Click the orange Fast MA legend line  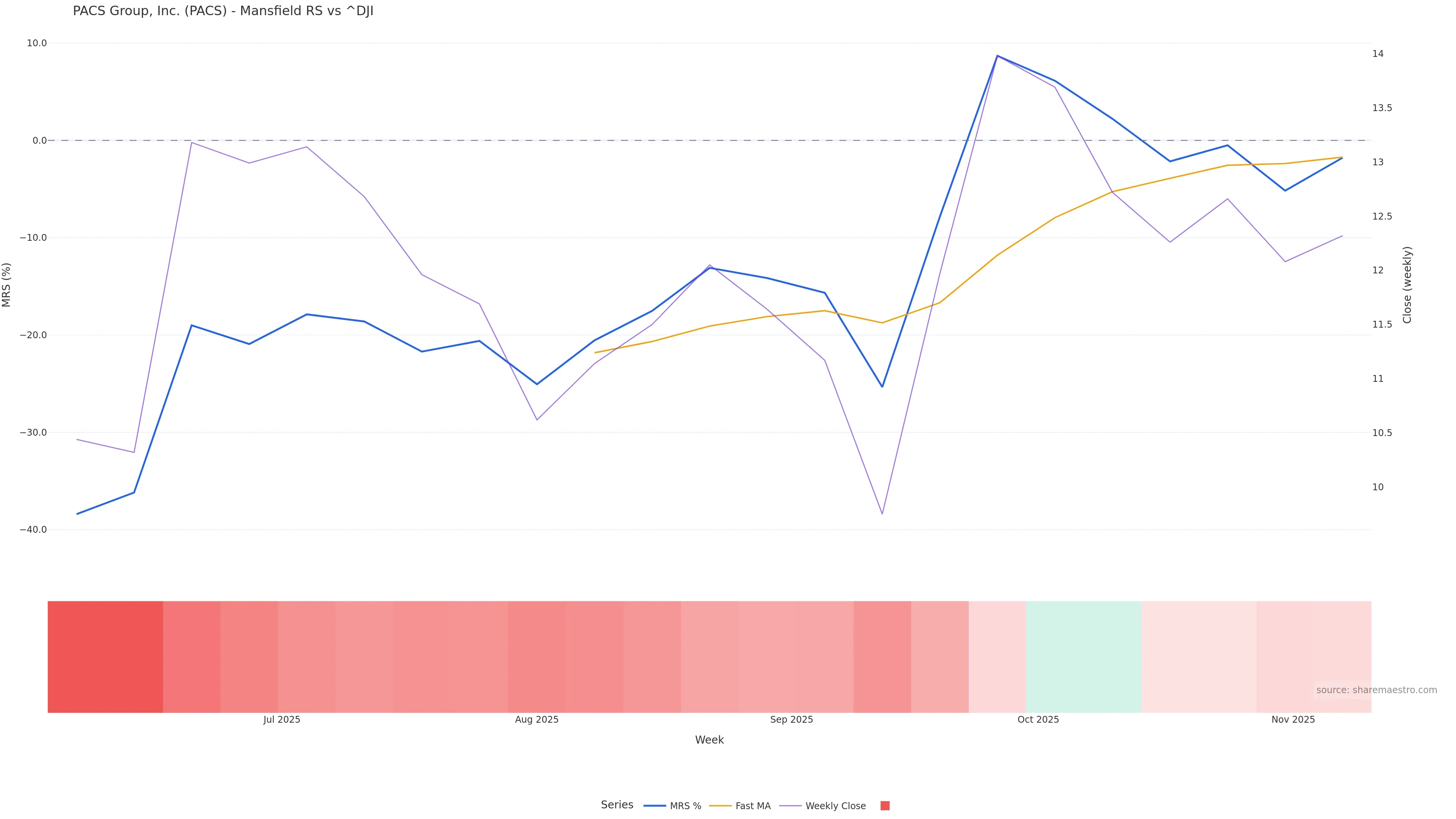coord(720,806)
